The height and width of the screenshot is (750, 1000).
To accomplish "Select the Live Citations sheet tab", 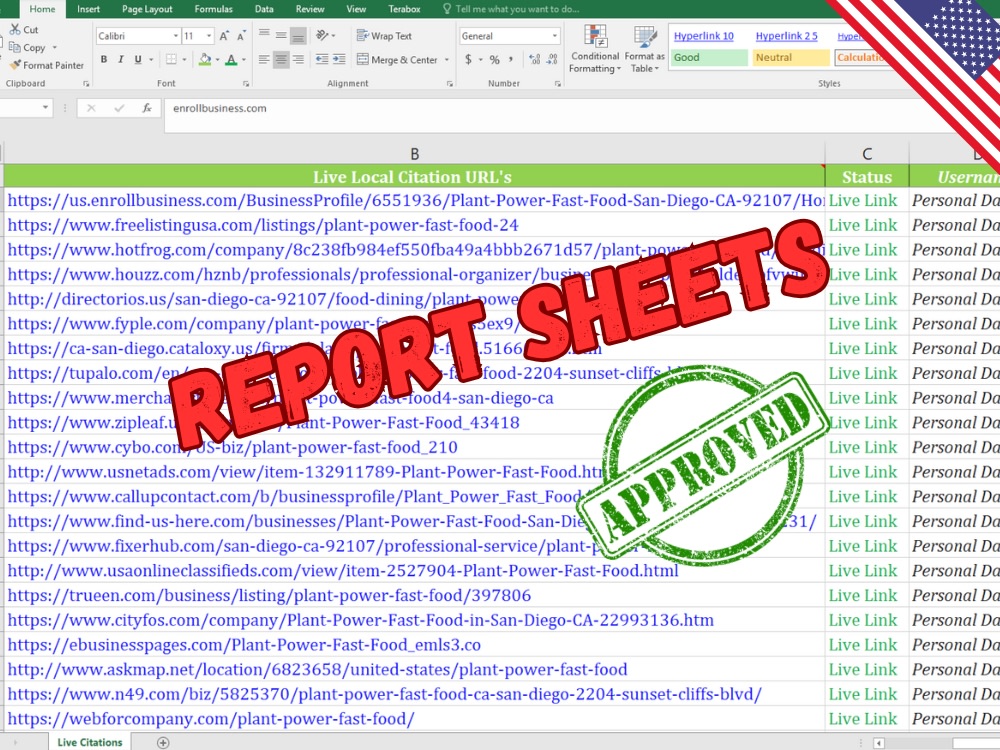I will click(90, 742).
